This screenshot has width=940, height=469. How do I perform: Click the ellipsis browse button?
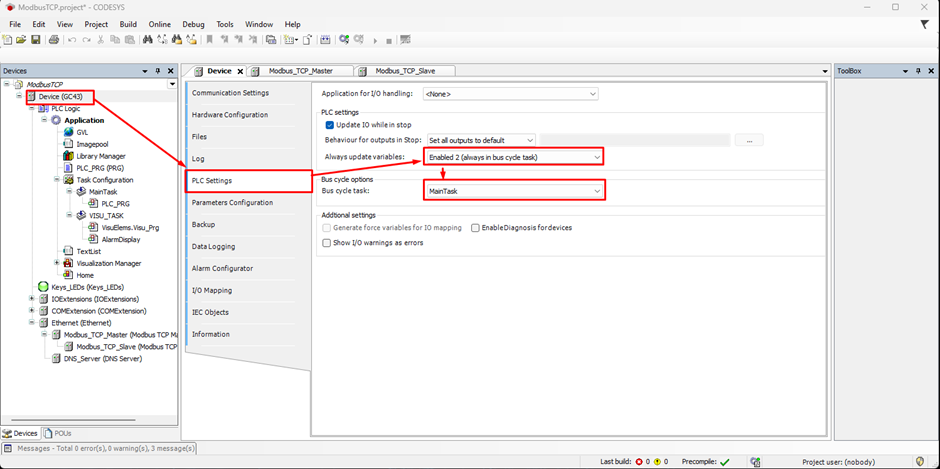(x=749, y=140)
